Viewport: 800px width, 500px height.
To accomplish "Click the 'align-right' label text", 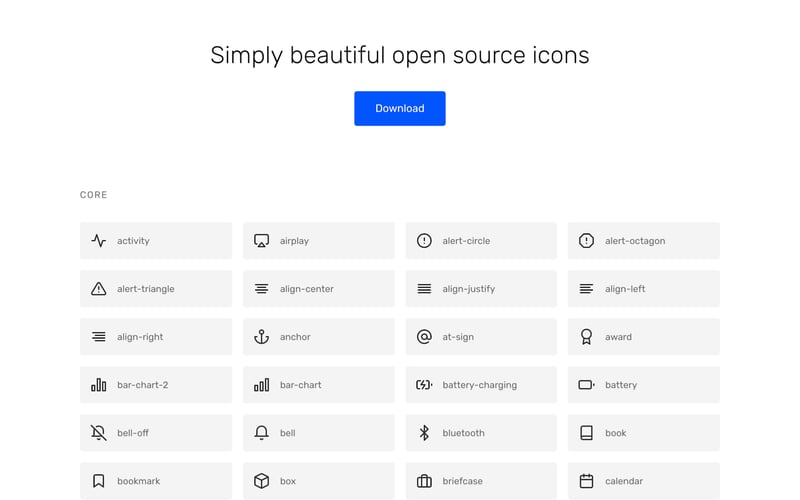I will click(140, 337).
